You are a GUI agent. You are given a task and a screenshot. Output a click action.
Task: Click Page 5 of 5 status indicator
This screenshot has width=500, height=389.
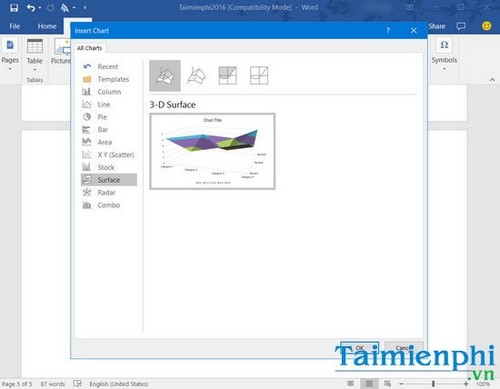17,384
